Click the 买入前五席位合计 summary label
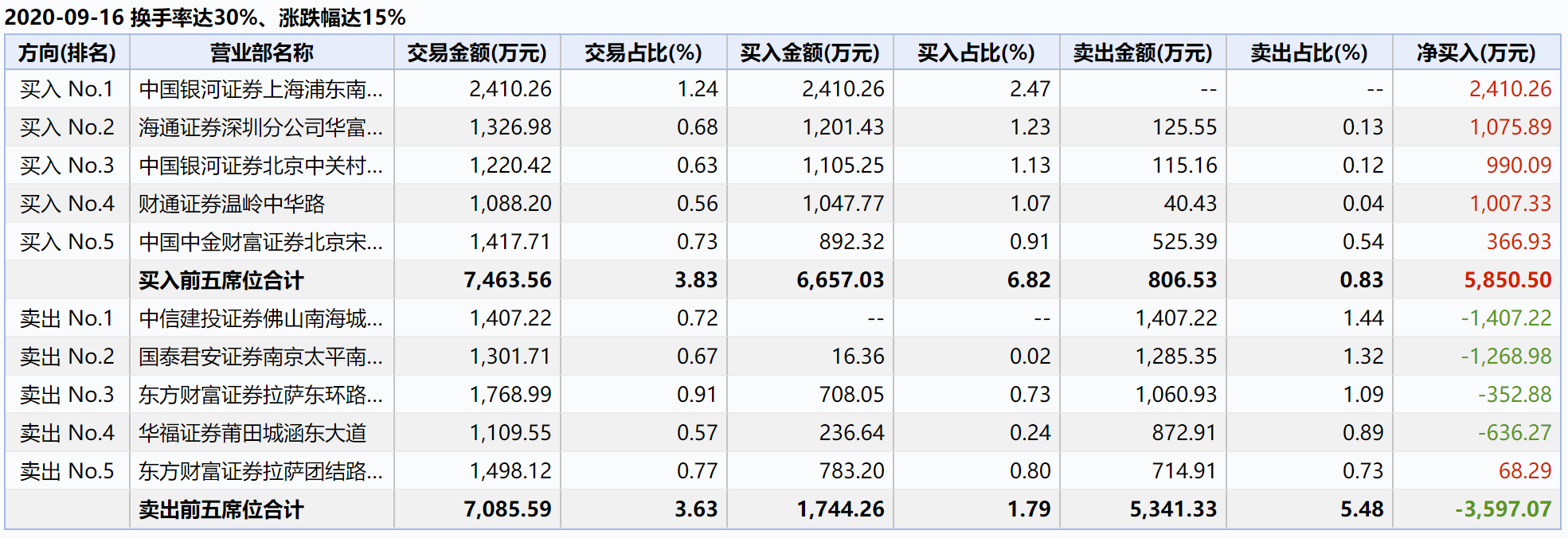 pos(221,280)
